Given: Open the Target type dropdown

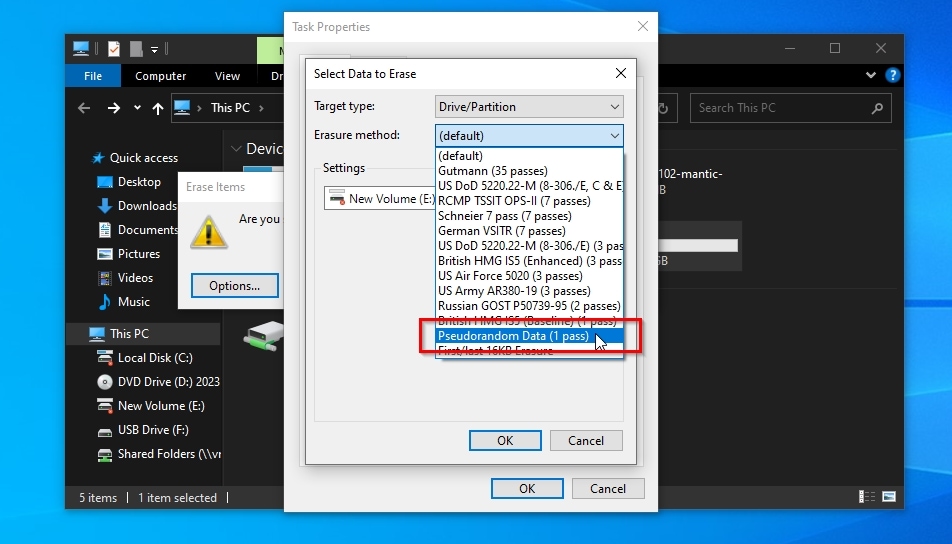Looking at the screenshot, I should 529,107.
